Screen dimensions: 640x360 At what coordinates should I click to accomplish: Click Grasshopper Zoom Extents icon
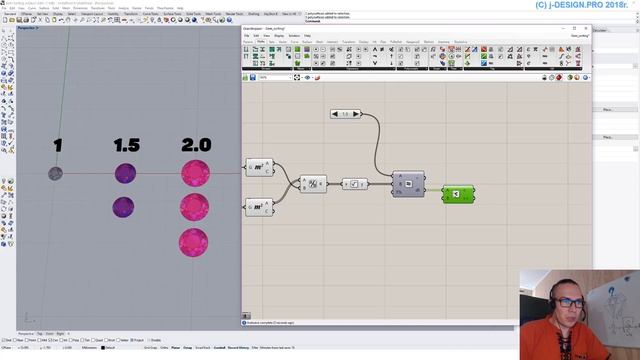tap(297, 77)
